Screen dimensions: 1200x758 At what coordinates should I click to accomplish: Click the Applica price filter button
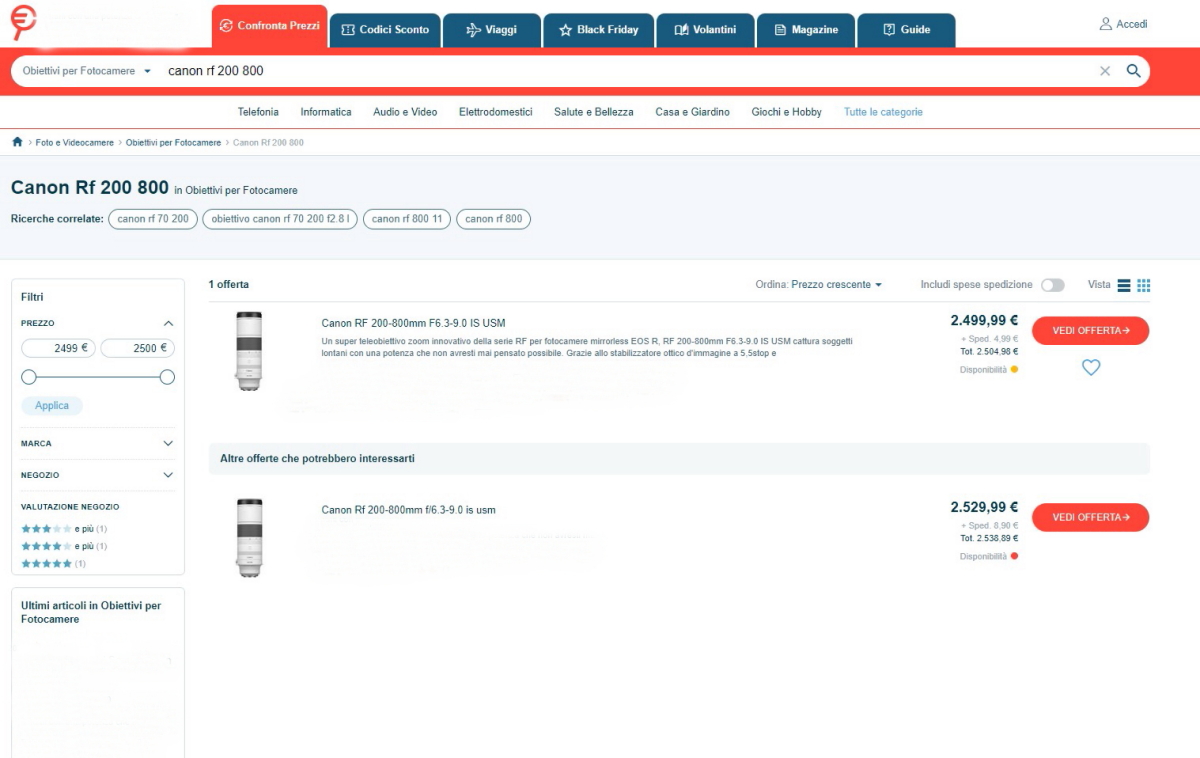(52, 406)
